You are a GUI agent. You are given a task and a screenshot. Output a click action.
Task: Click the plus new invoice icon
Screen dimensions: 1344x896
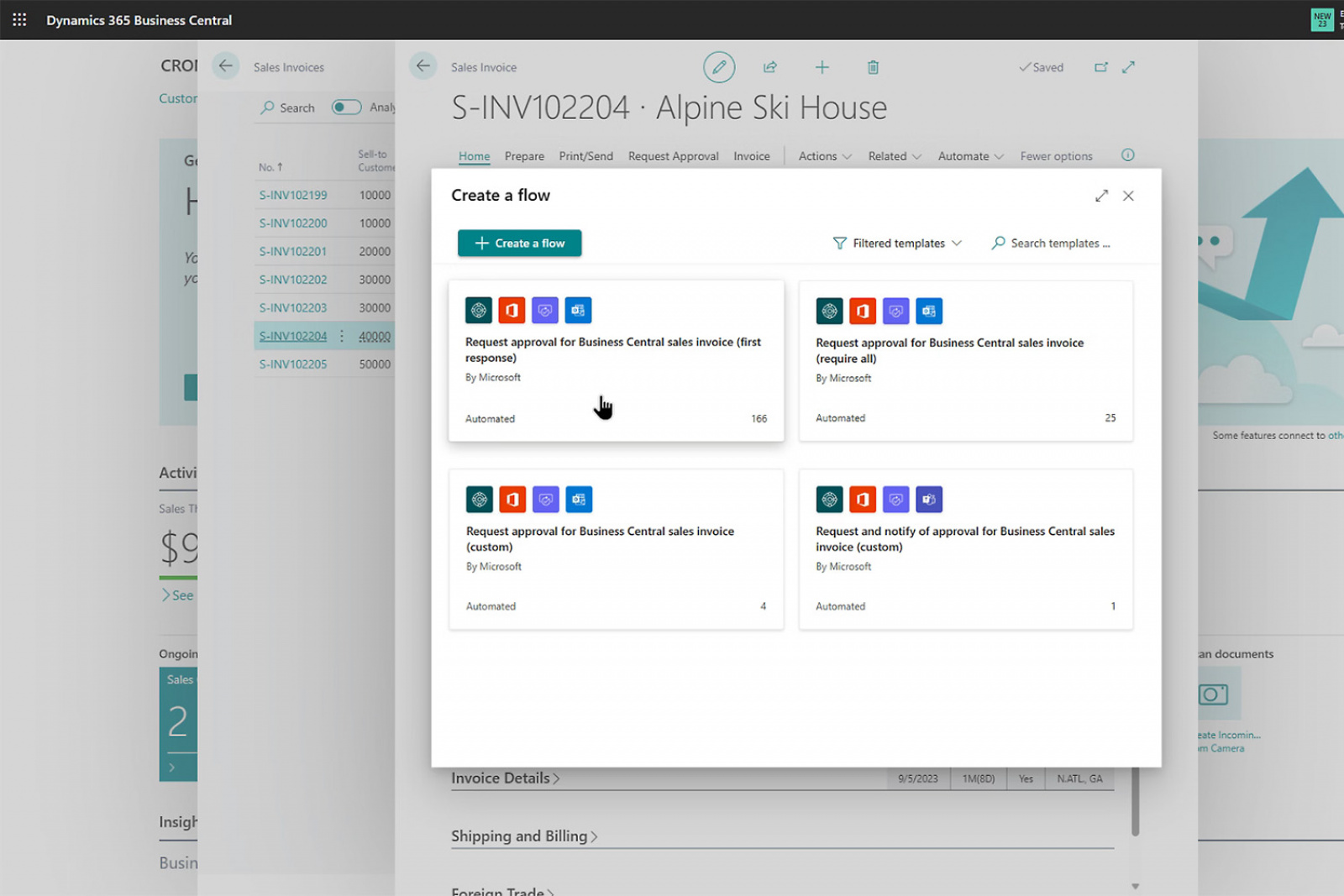pos(822,67)
